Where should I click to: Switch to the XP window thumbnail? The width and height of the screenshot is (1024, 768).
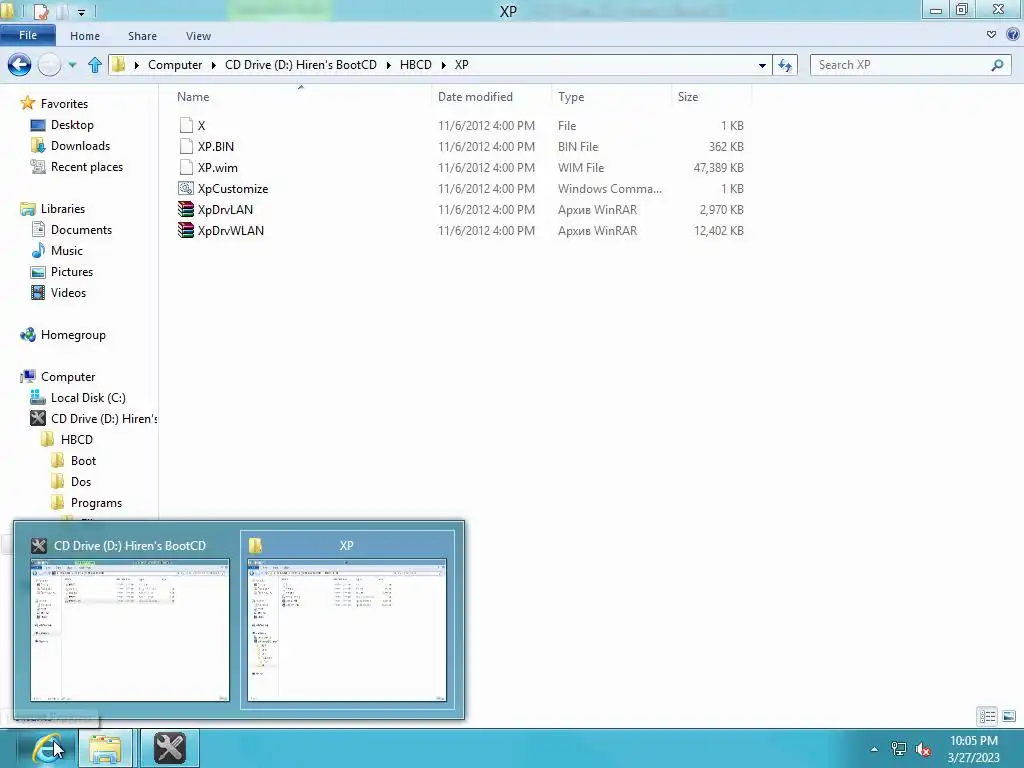347,619
